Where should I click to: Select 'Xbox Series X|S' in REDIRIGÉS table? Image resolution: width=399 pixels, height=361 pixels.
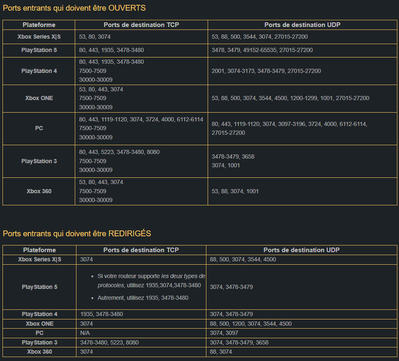(39, 259)
